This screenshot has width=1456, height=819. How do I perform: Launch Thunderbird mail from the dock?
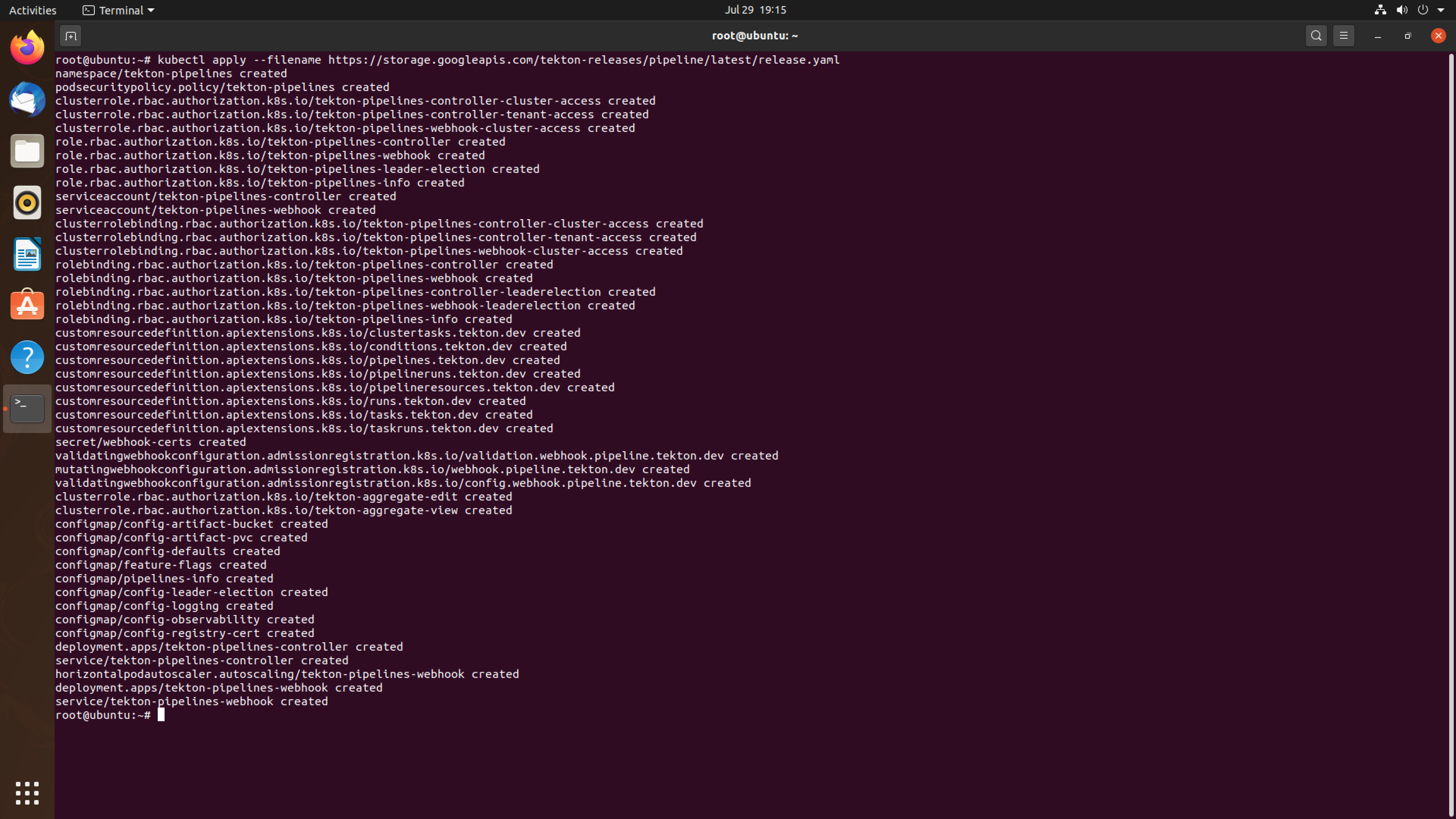(27, 99)
